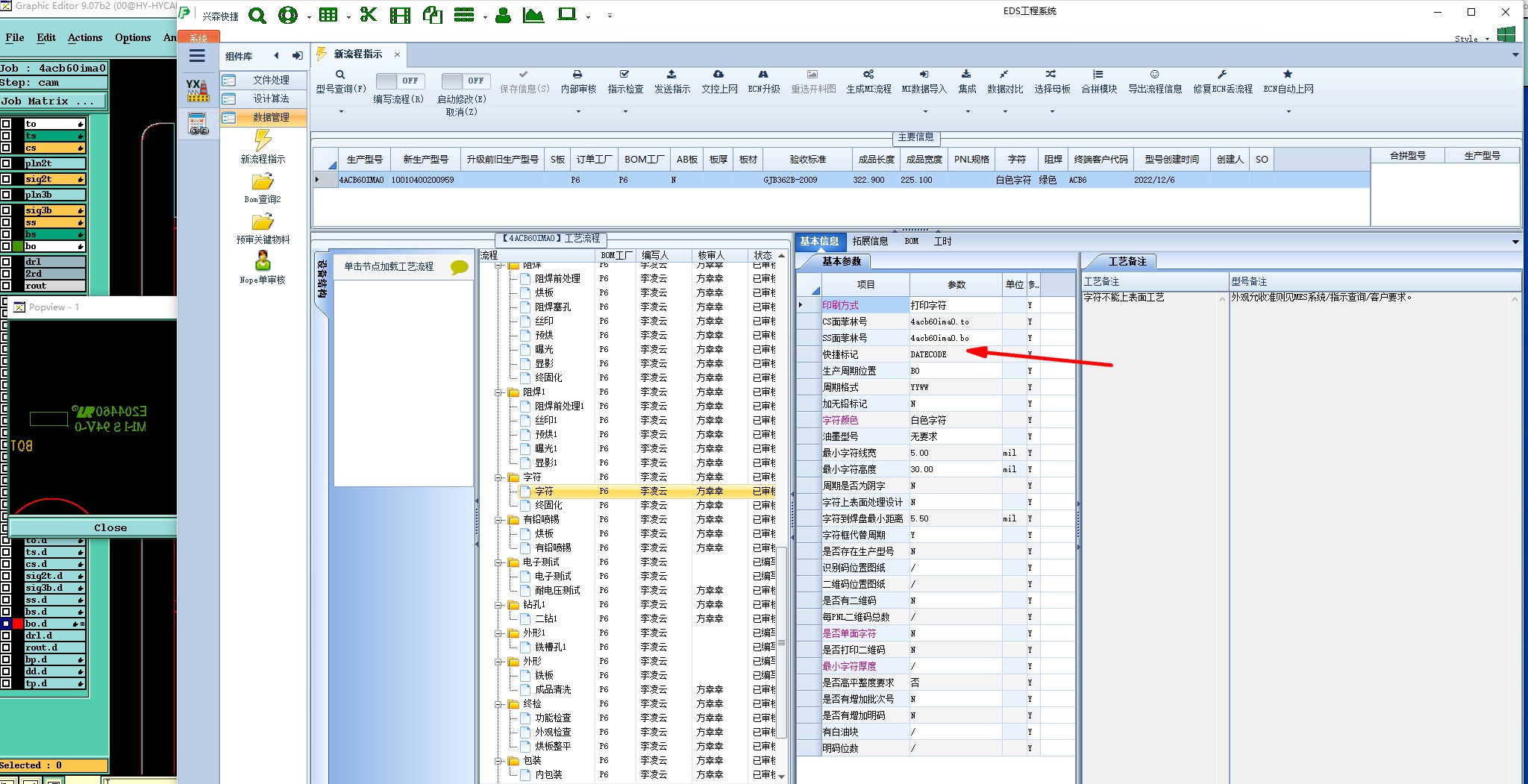Open Options menu in Graphic Editor
Viewport: 1528px width, 784px height.
point(133,37)
